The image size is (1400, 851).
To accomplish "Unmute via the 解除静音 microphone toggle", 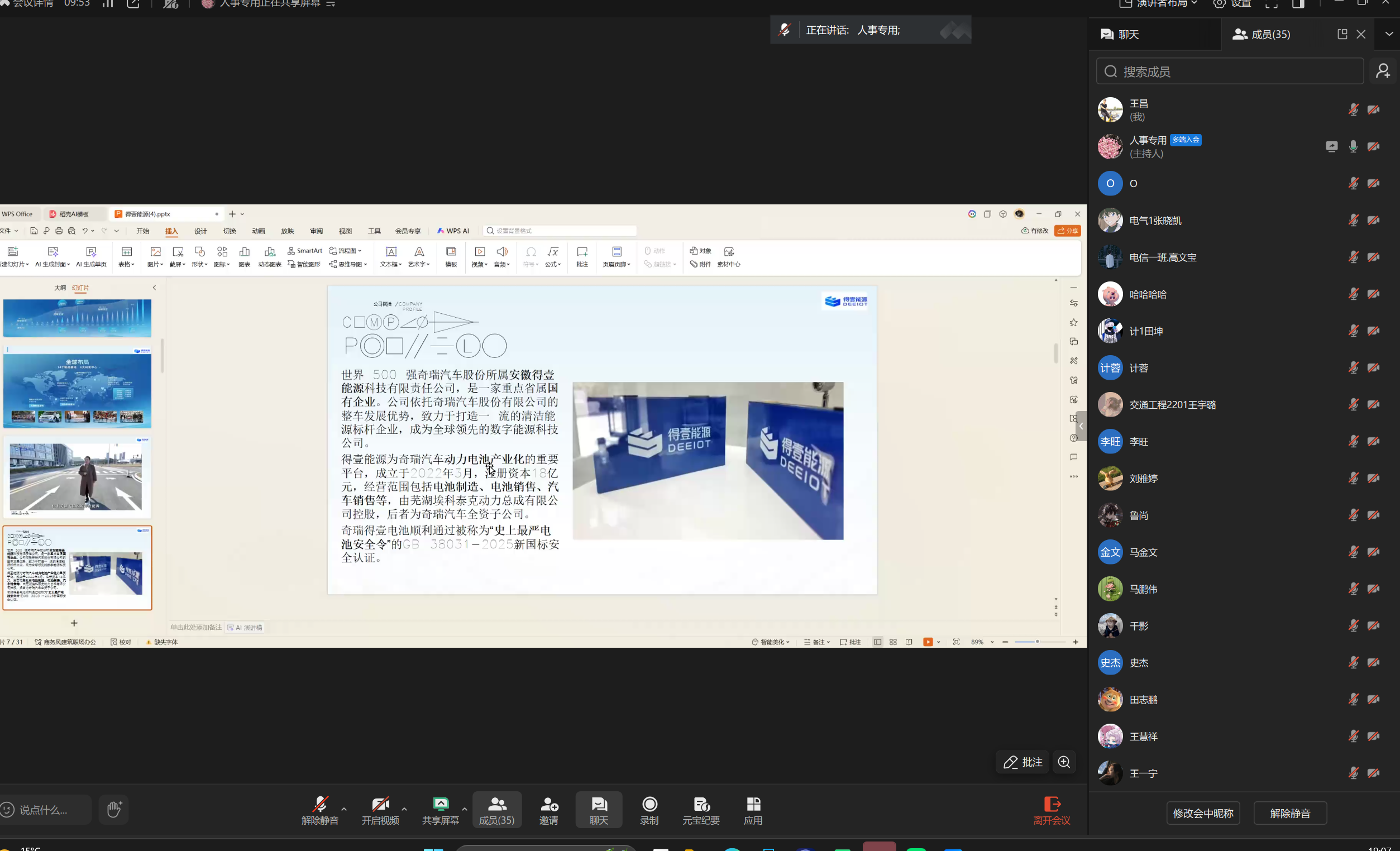I will tap(320, 810).
